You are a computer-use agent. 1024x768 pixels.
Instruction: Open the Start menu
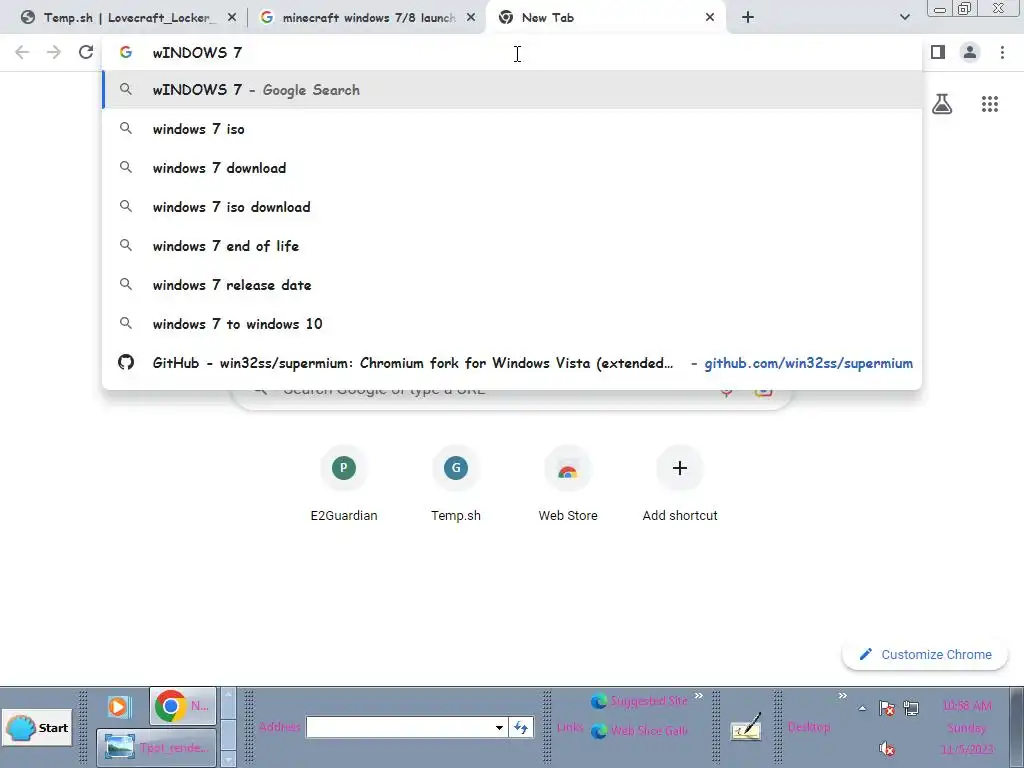point(37,728)
